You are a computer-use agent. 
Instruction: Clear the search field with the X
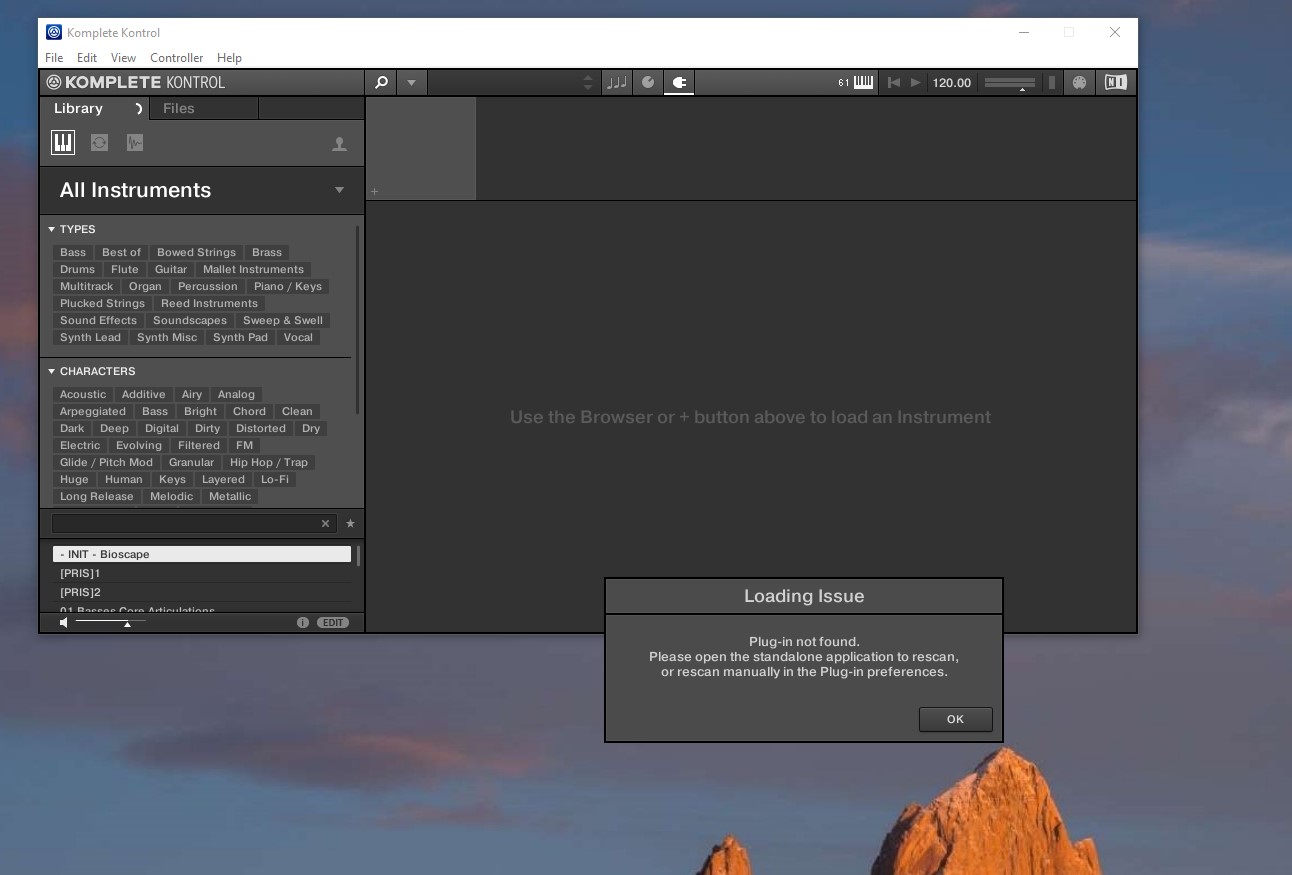tap(325, 523)
